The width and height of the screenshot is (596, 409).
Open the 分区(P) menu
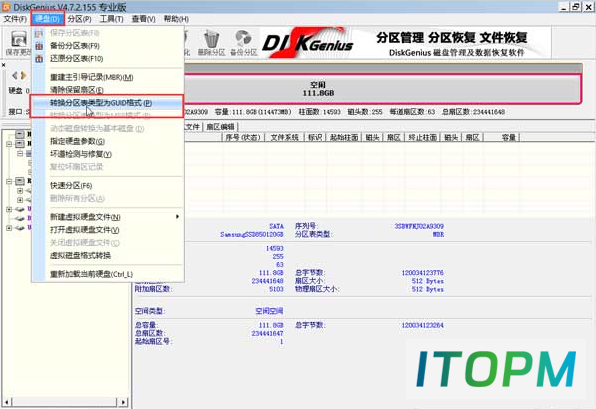point(79,19)
